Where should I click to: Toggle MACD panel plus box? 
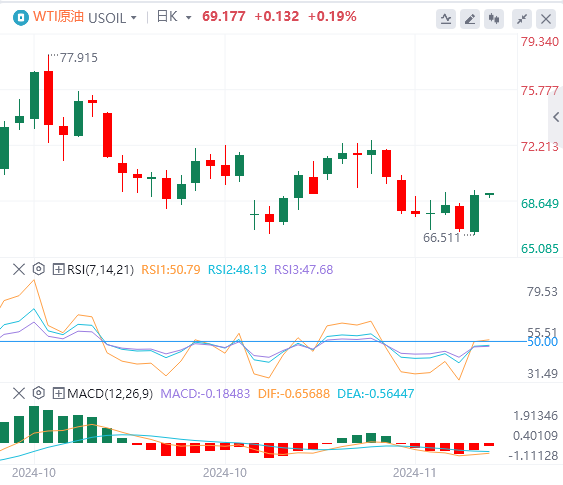click(x=58, y=393)
